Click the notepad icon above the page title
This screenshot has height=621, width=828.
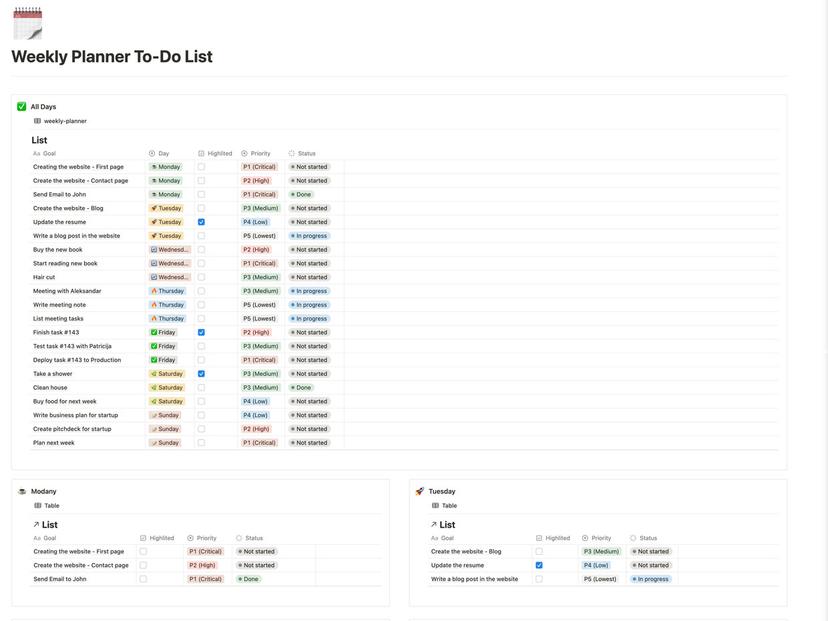tap(26, 24)
